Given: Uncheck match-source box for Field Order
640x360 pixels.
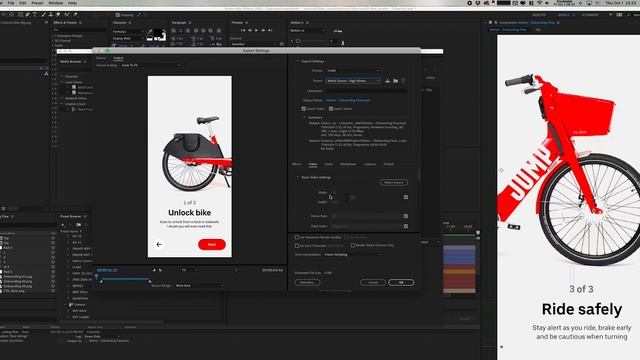Looking at the screenshot, I should tap(406, 226).
